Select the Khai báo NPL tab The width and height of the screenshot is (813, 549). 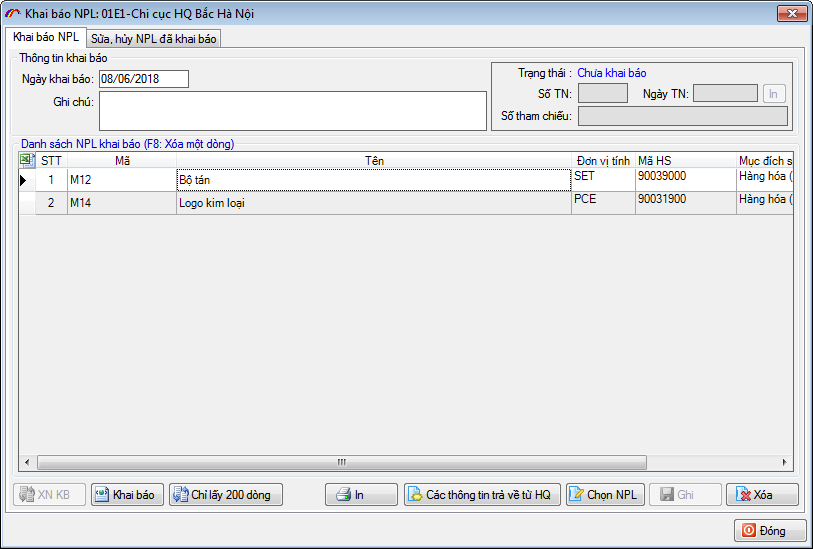pyautogui.click(x=45, y=37)
